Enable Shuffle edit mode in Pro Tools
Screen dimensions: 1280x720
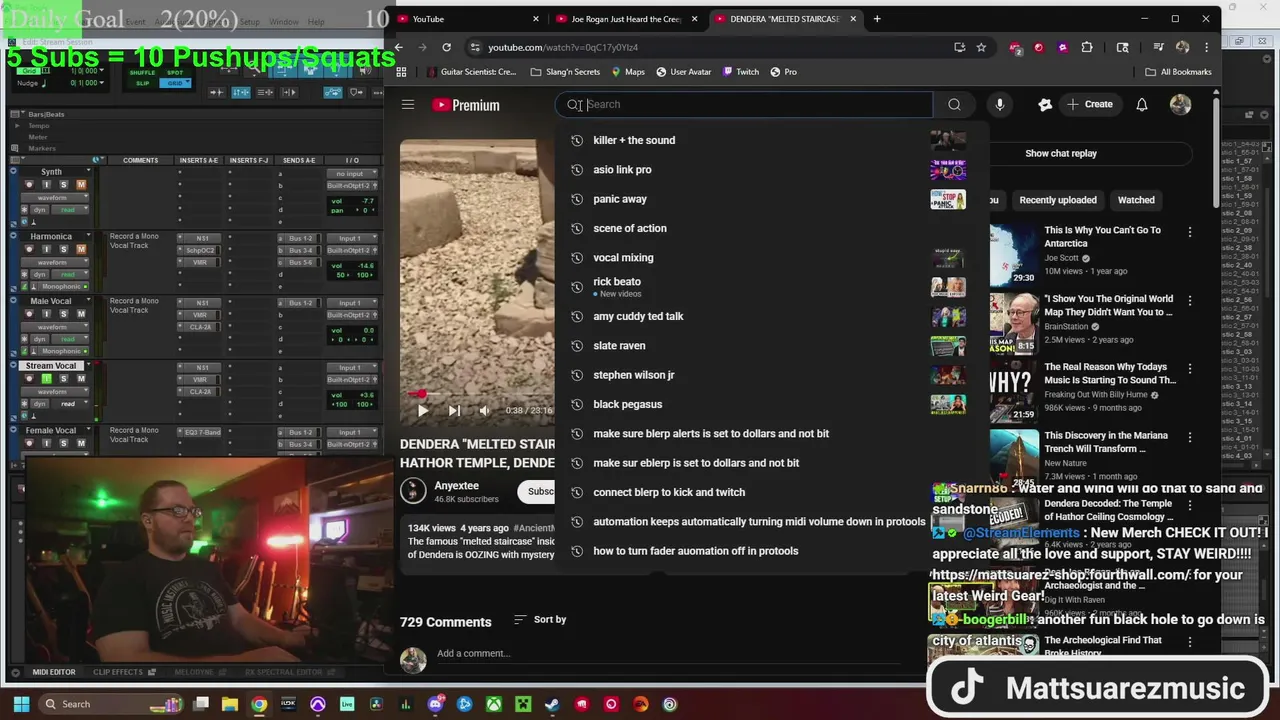pos(142,73)
